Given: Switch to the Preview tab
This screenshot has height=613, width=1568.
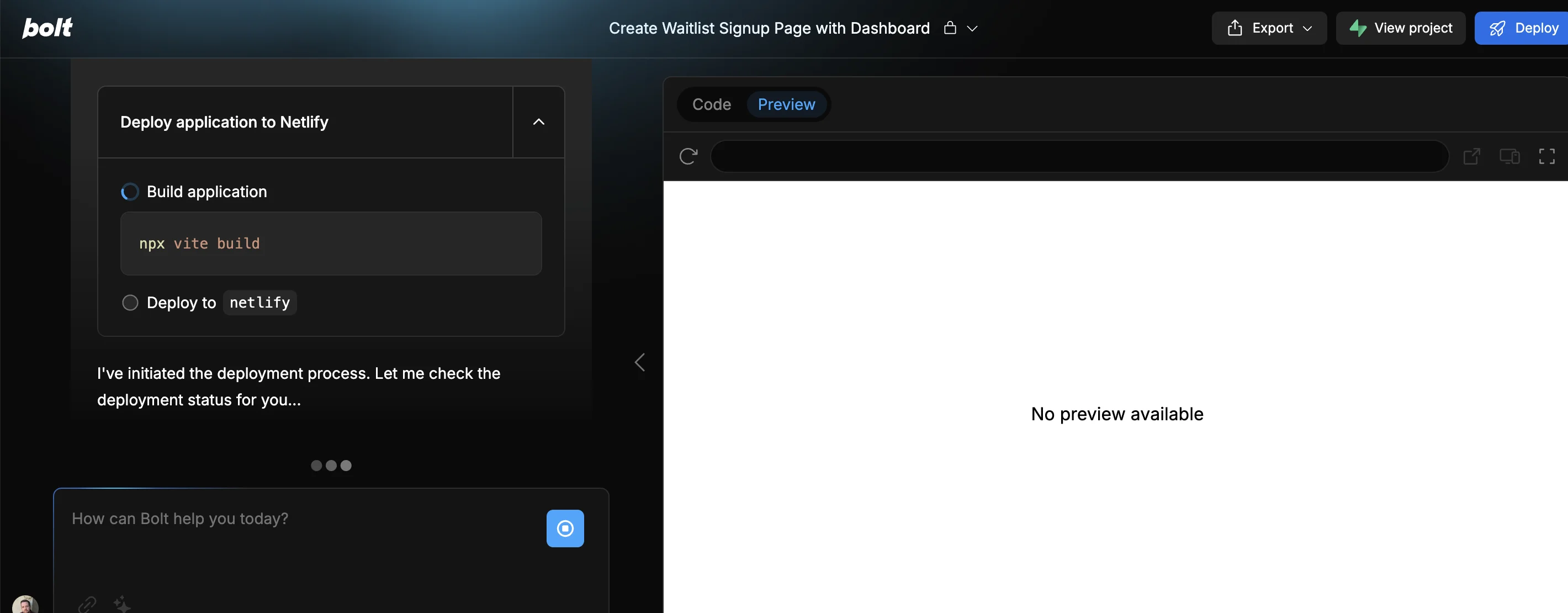Looking at the screenshot, I should click(x=786, y=105).
